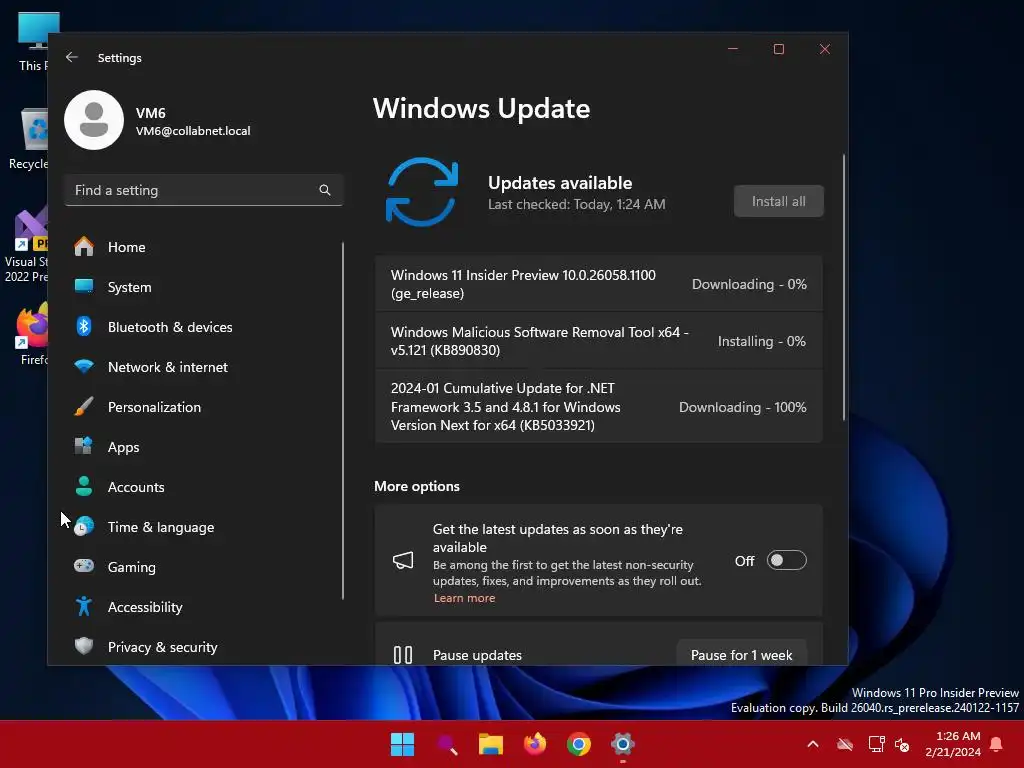Select the System monitor icon

point(84,287)
